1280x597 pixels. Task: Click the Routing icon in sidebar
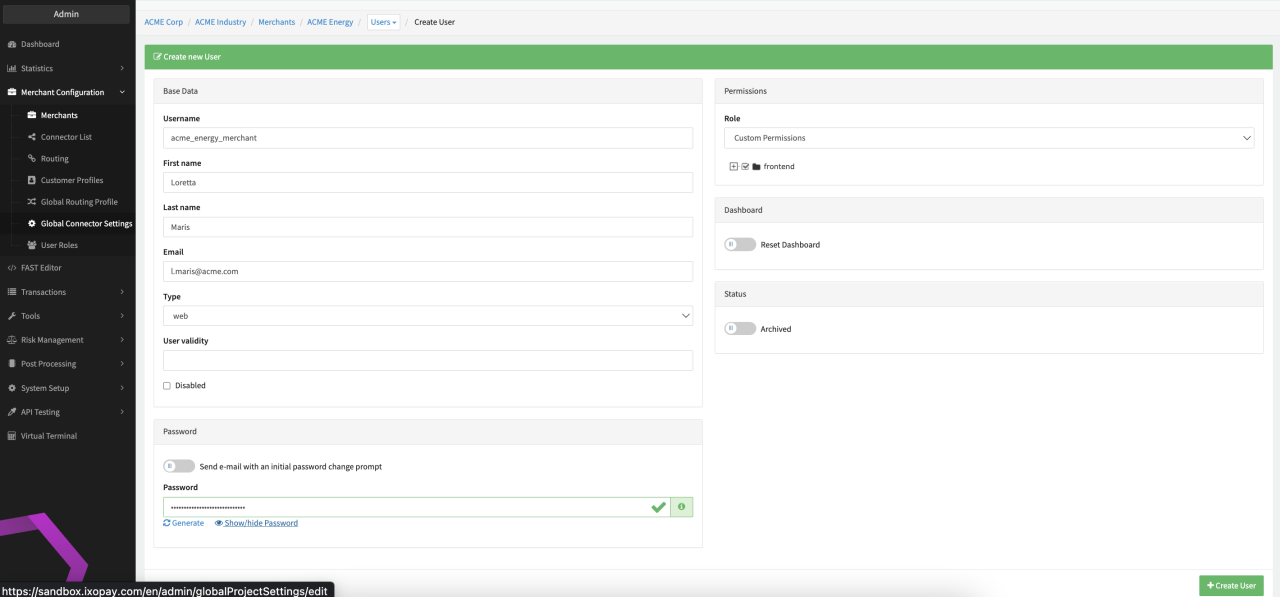[x=32, y=158]
